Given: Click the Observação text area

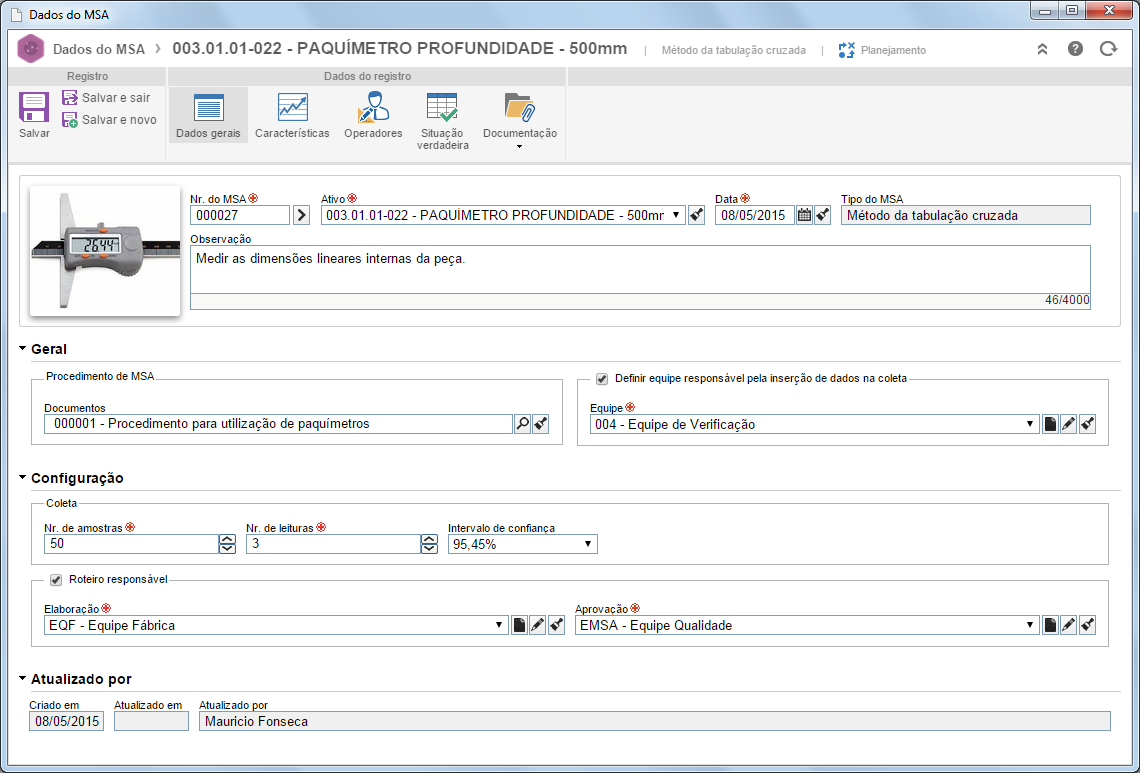Looking at the screenshot, I should click(640, 270).
